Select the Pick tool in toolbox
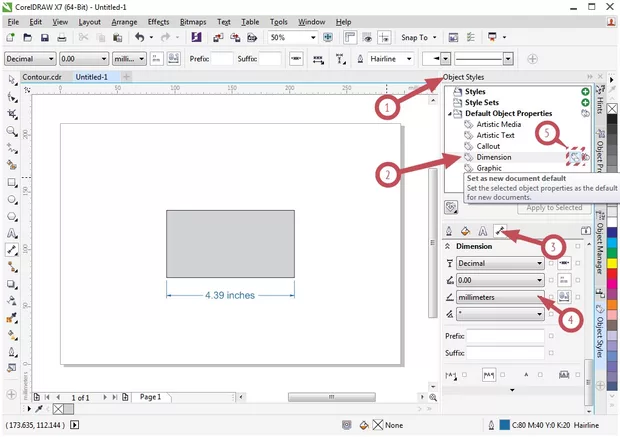The width and height of the screenshot is (620, 437). (x=11, y=79)
